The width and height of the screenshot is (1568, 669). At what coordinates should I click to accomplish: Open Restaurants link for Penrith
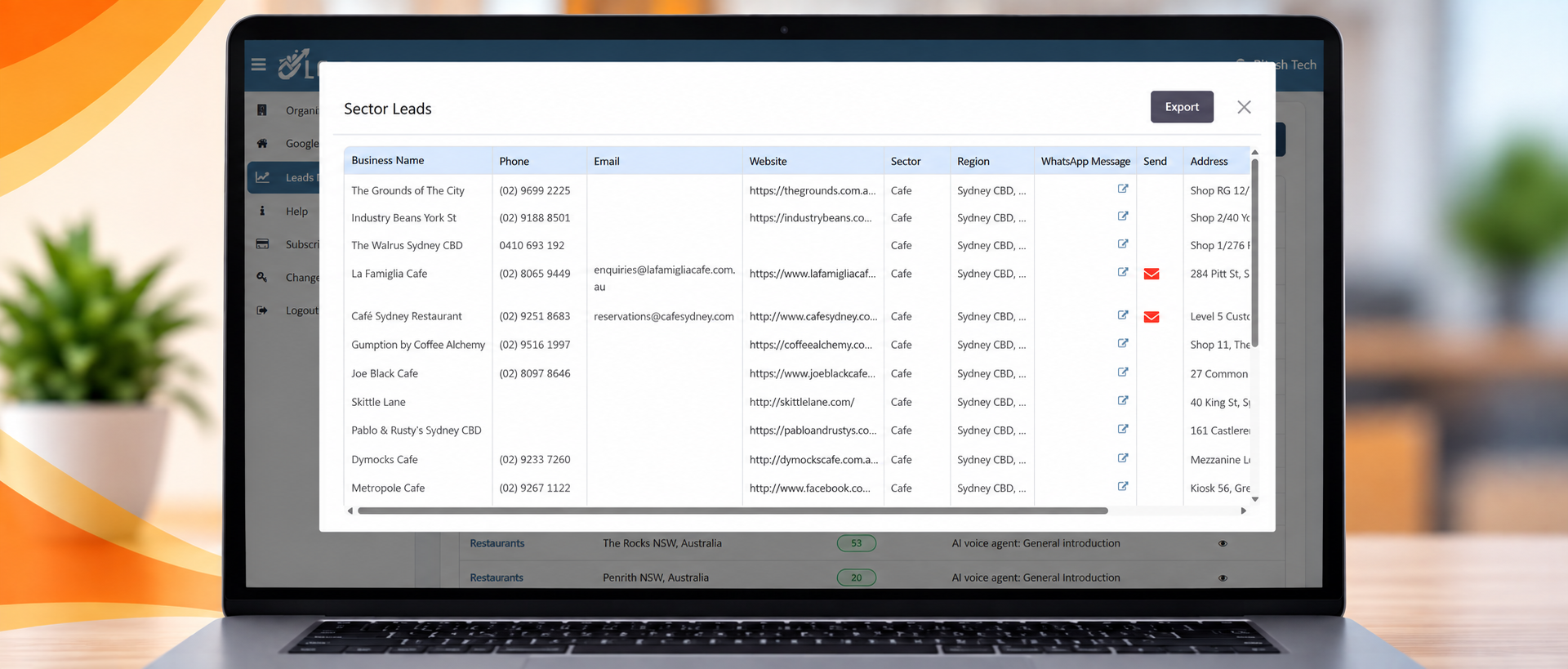click(x=497, y=578)
